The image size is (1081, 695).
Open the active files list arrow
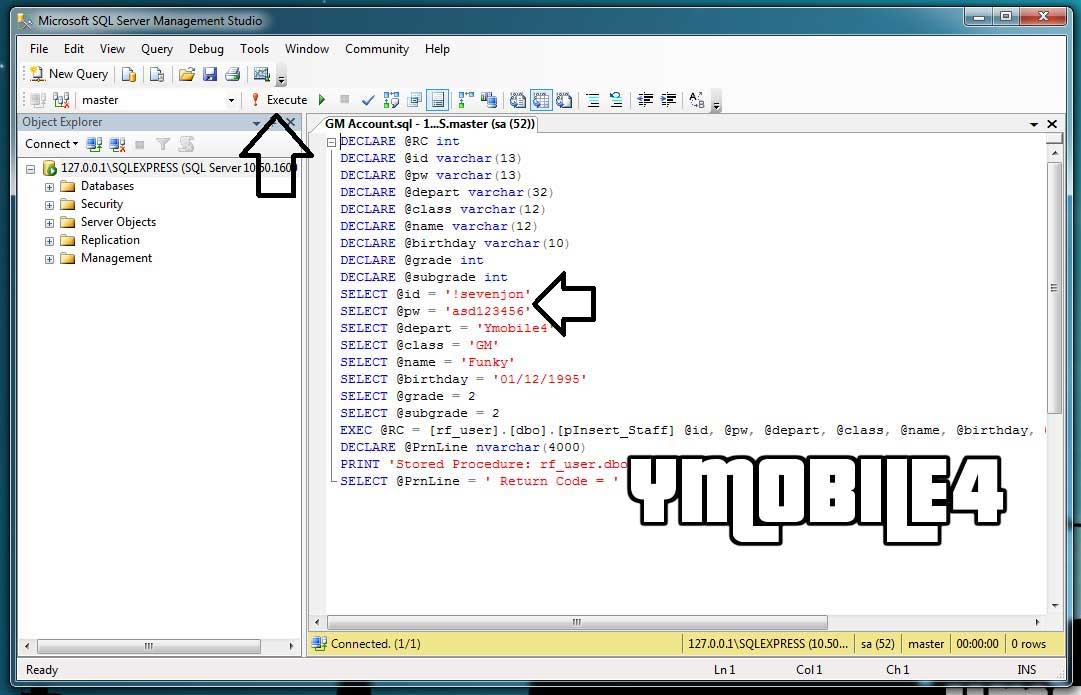(1033, 124)
